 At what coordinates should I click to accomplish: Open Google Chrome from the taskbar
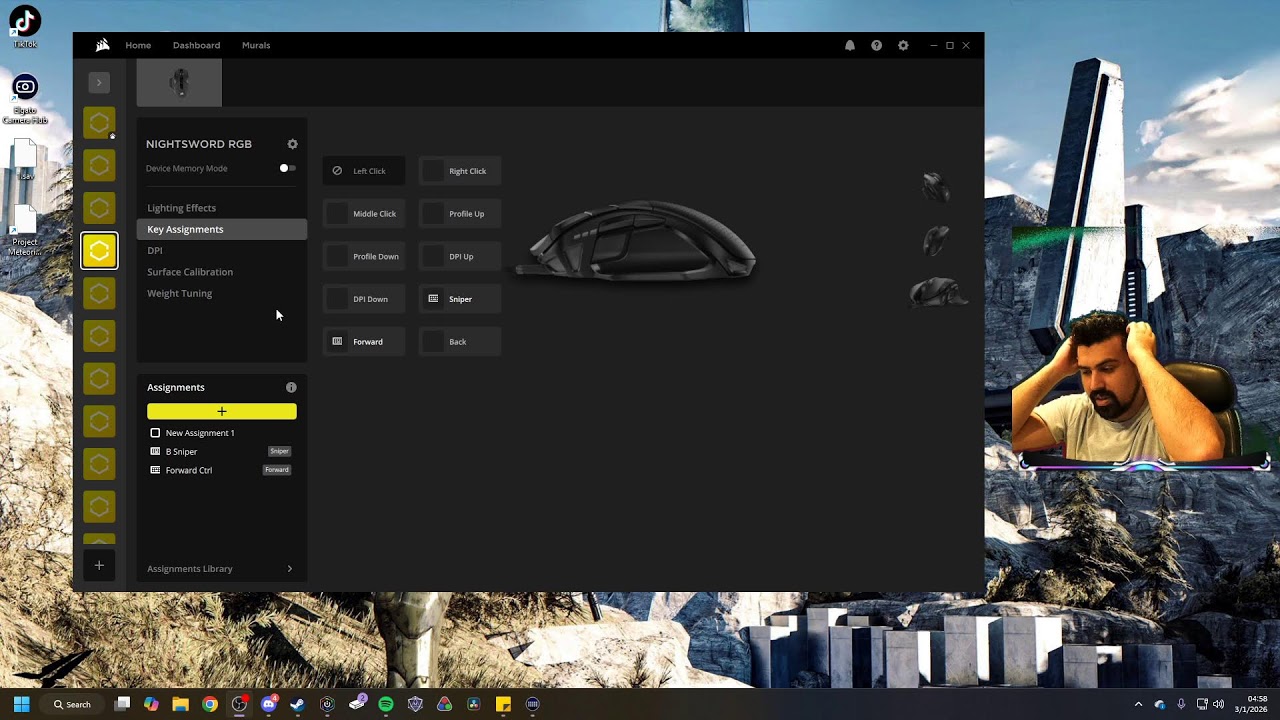209,704
